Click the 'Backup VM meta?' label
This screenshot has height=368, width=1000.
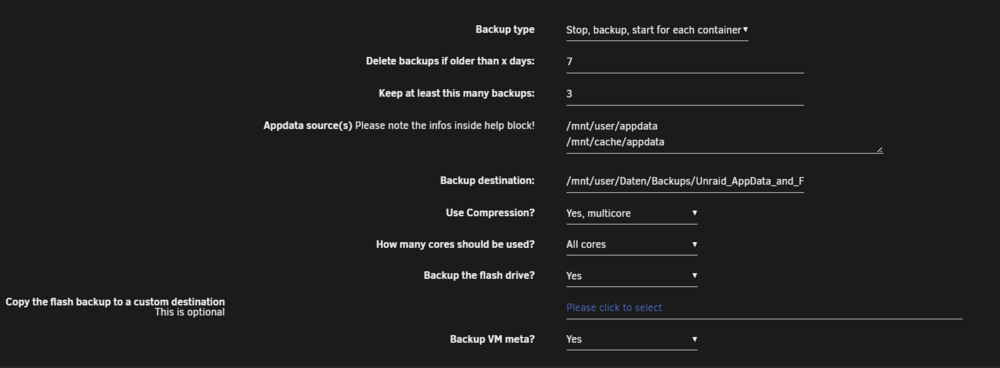(x=492, y=339)
